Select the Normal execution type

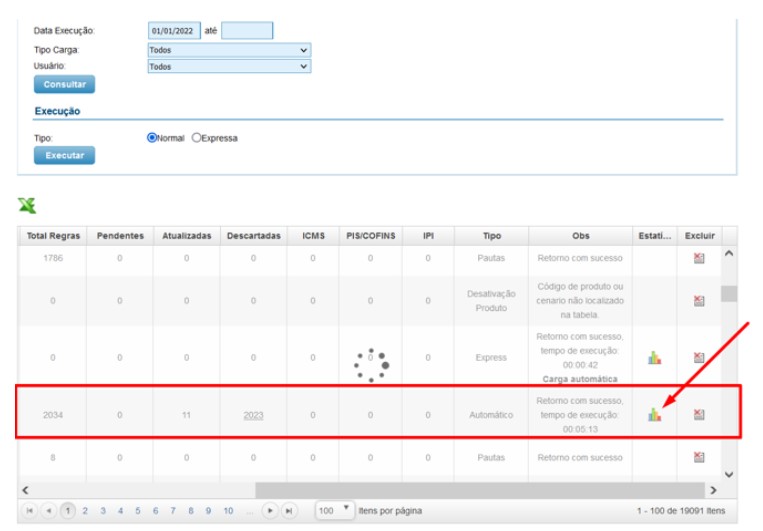click(x=152, y=138)
